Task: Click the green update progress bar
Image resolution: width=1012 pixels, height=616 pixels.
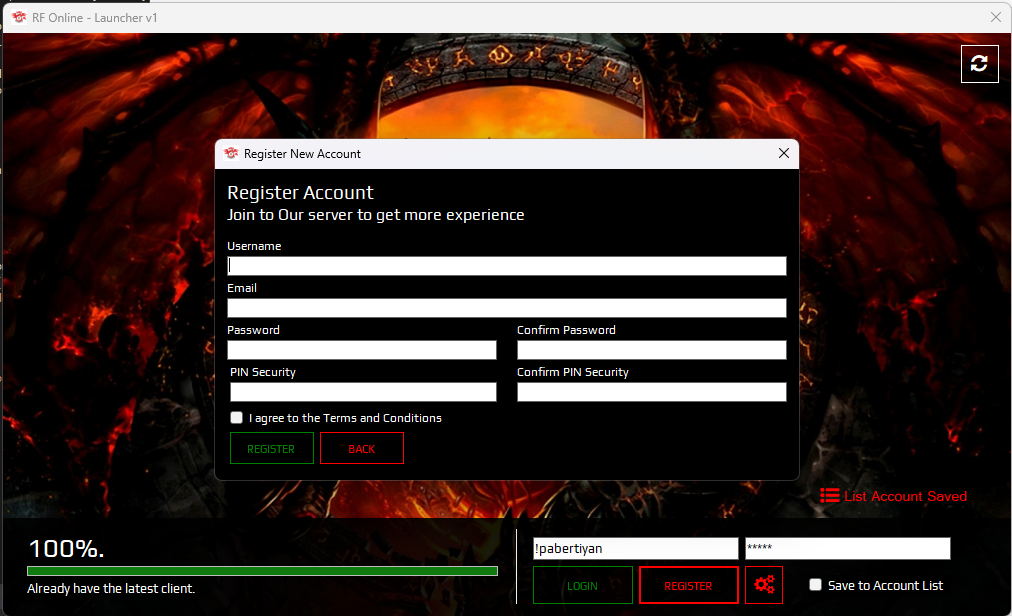Action: [x=262, y=571]
